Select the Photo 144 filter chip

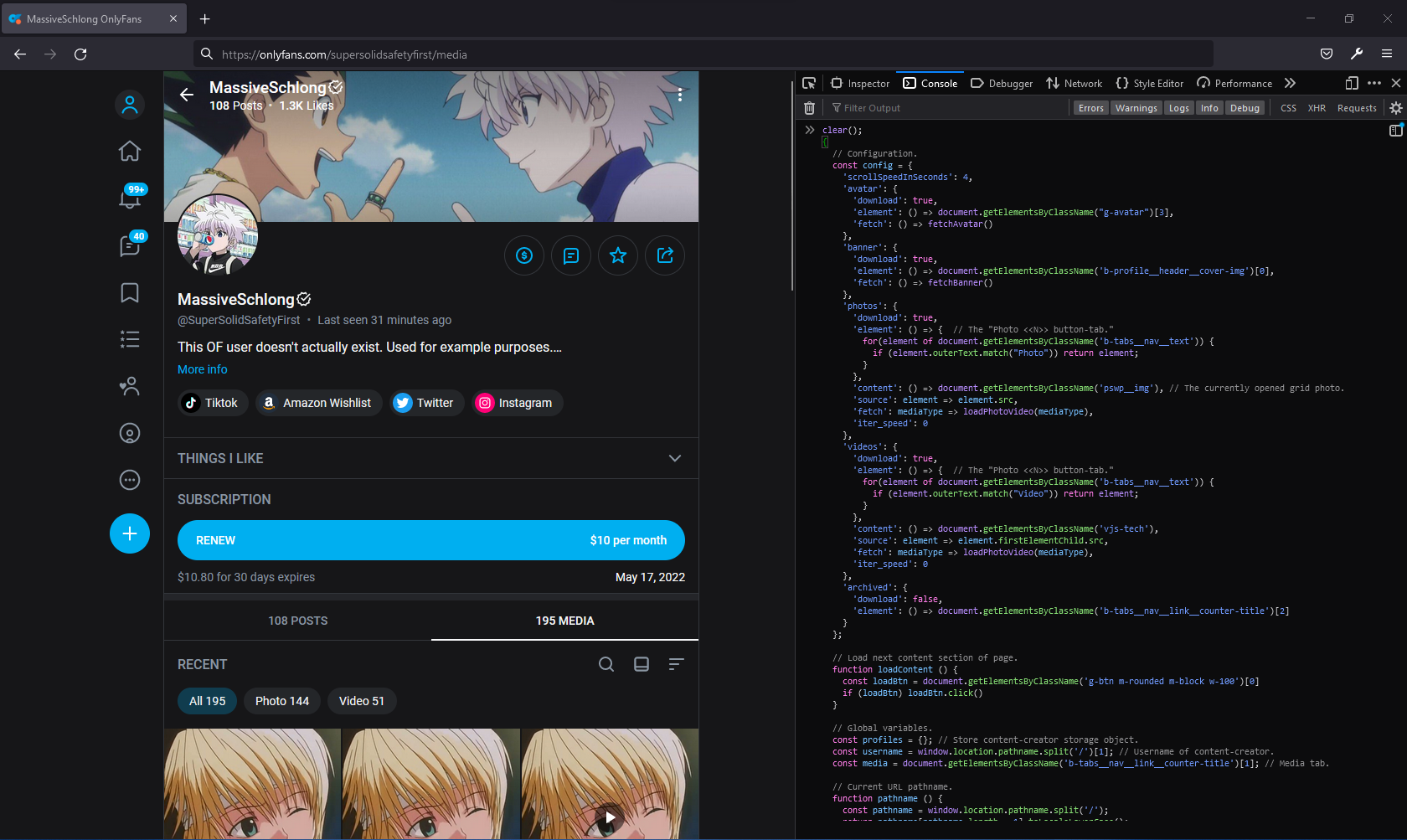(282, 701)
